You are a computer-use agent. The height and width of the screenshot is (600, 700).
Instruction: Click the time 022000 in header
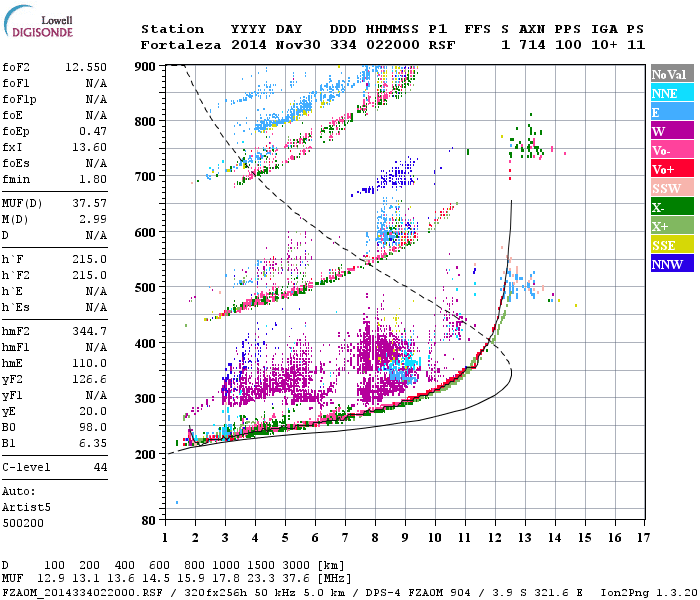[393, 45]
